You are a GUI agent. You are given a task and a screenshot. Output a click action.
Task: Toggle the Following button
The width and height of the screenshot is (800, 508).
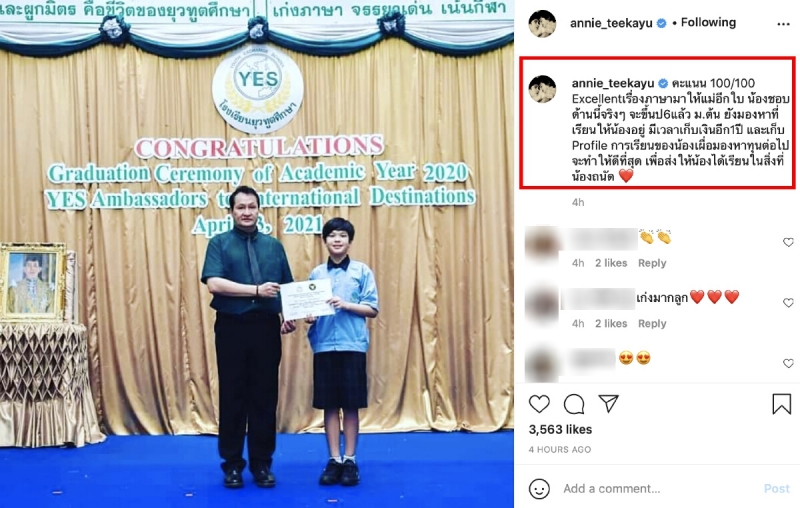point(708,22)
